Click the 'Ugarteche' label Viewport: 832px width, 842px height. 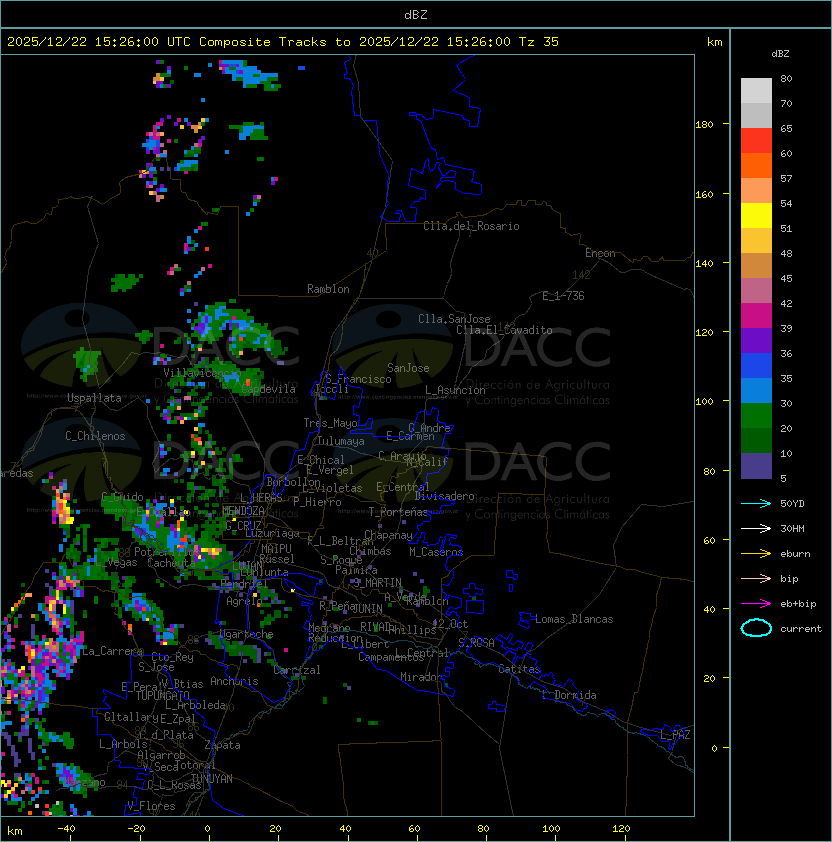coord(247,634)
